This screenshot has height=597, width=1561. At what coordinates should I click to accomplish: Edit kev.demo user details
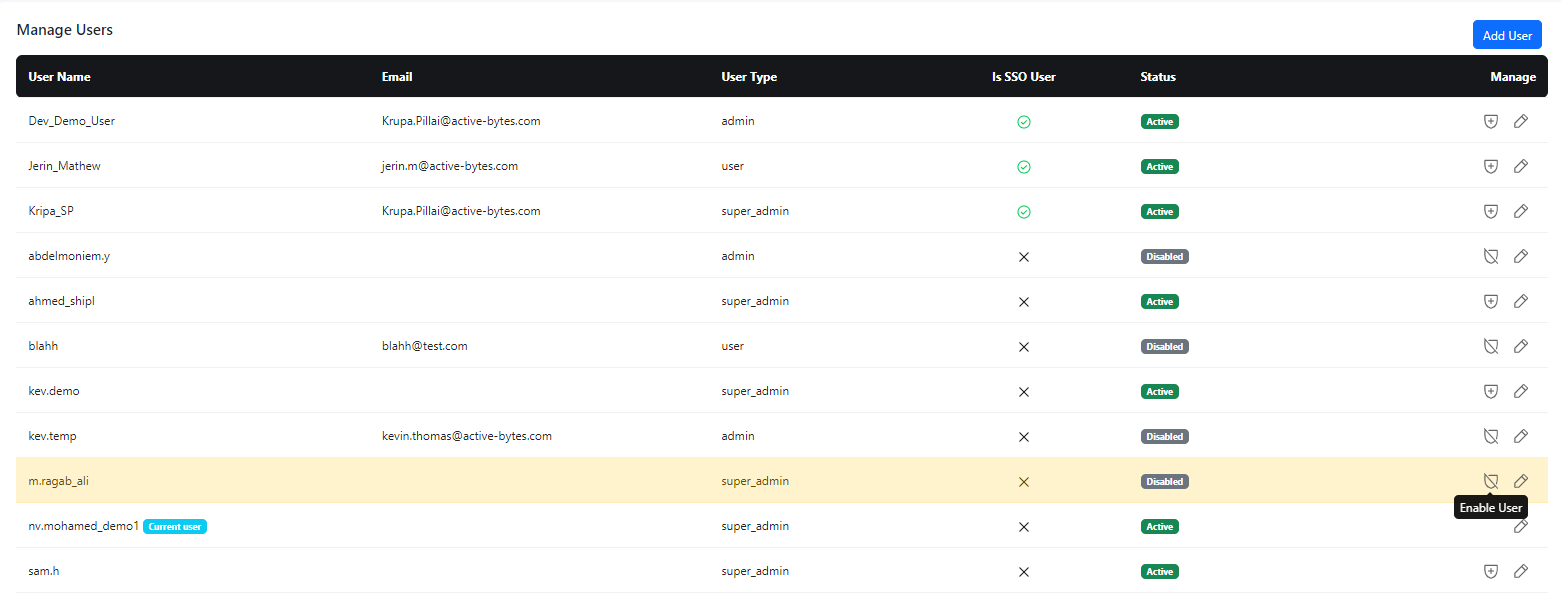tap(1520, 391)
